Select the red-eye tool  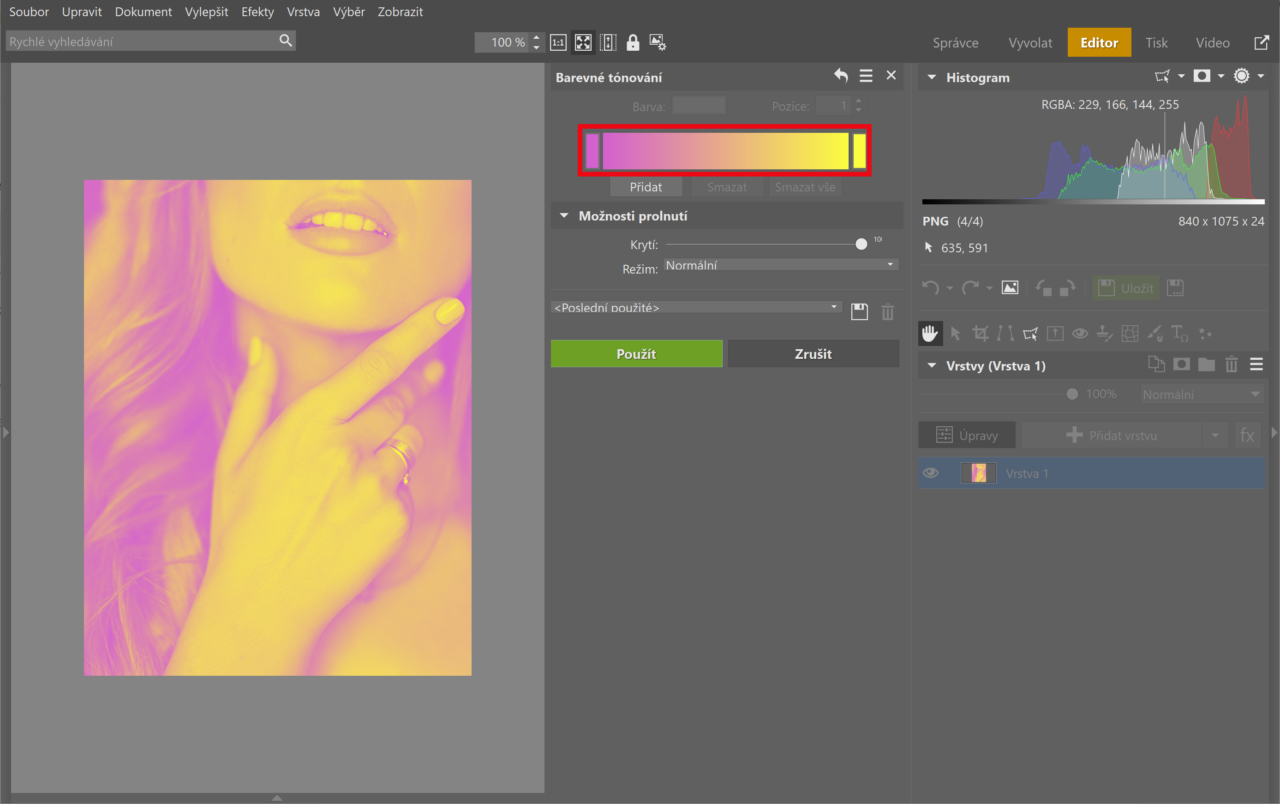1080,333
